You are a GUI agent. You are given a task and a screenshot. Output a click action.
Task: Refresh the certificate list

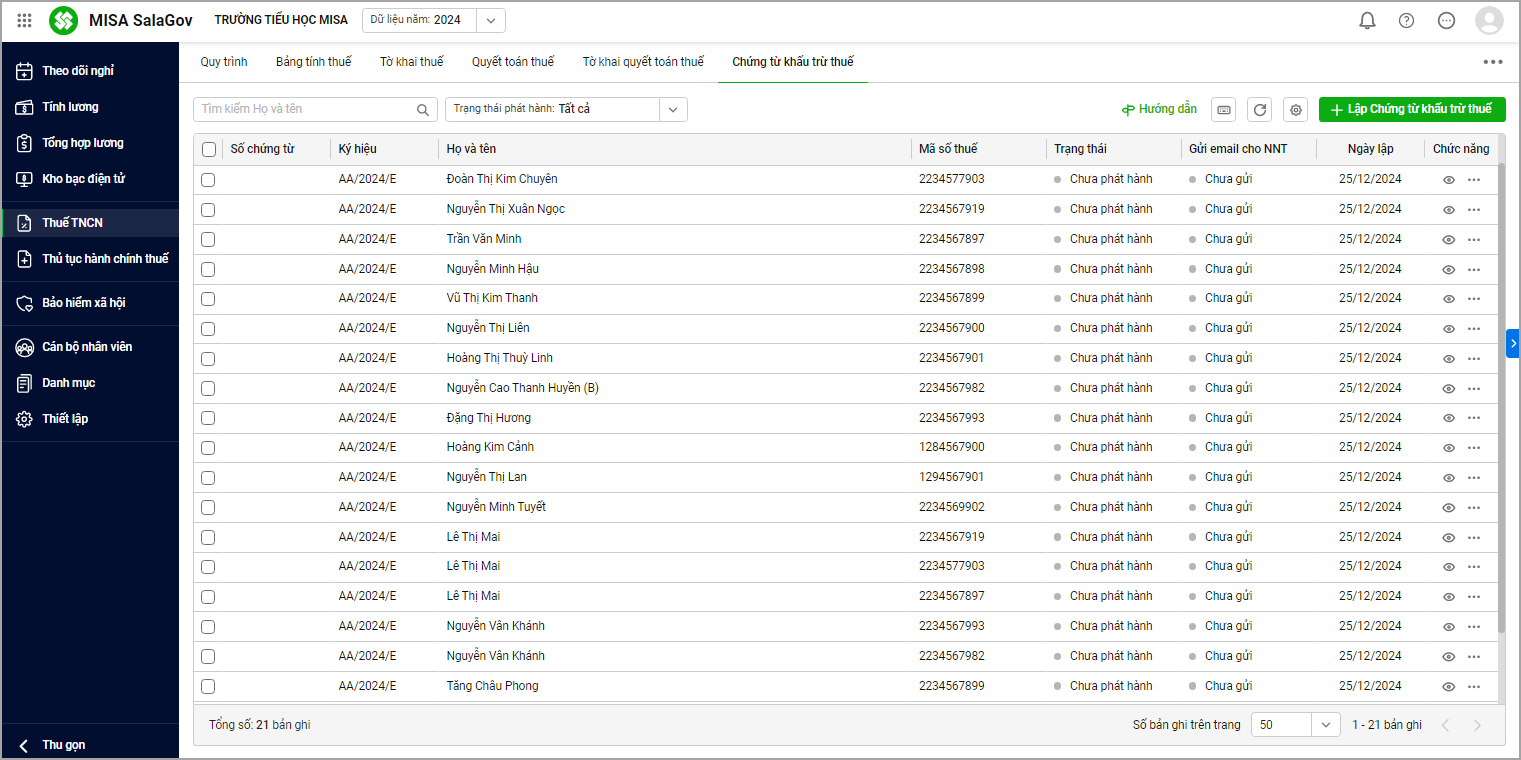(1260, 110)
